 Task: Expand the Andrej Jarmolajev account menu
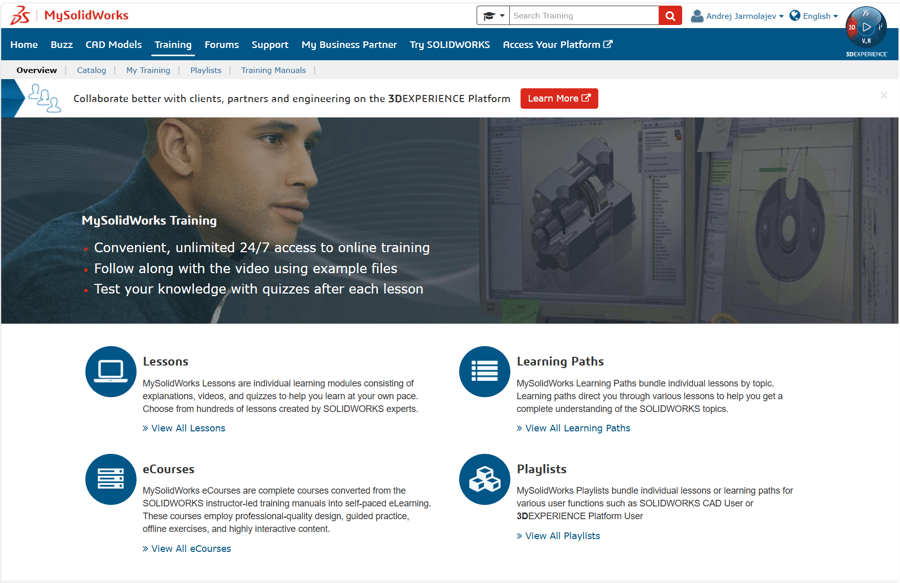coord(744,16)
